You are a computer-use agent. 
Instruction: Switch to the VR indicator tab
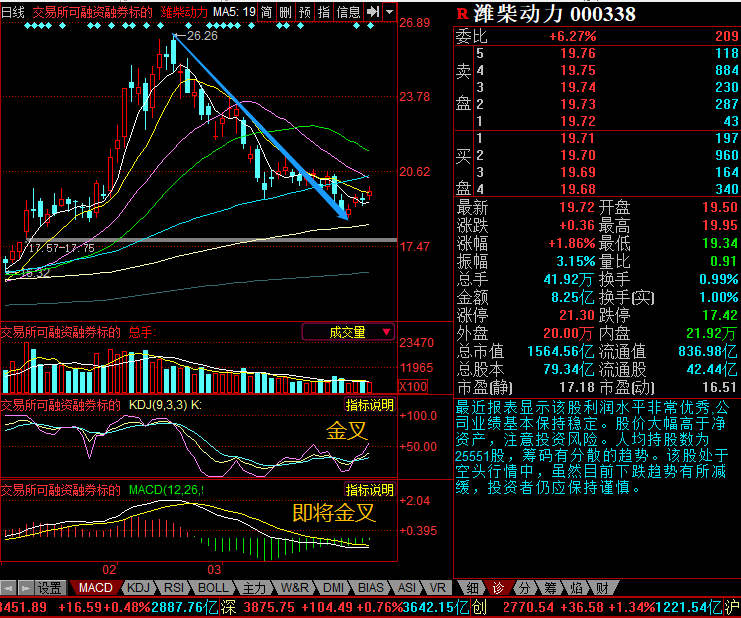point(438,588)
